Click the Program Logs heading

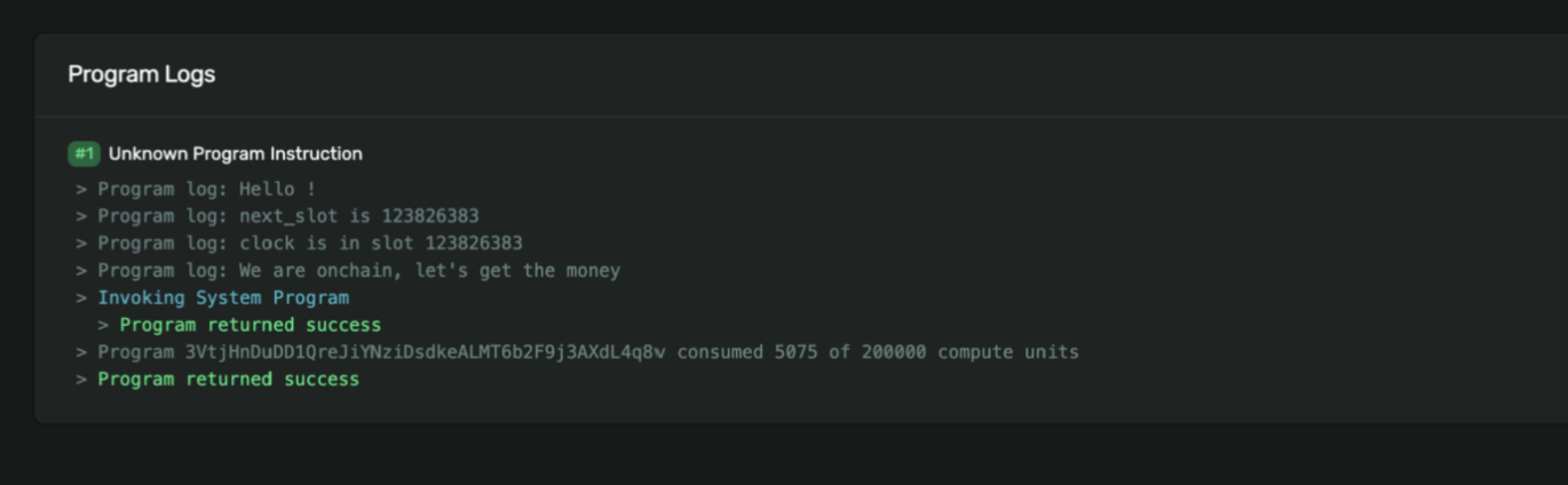point(141,75)
